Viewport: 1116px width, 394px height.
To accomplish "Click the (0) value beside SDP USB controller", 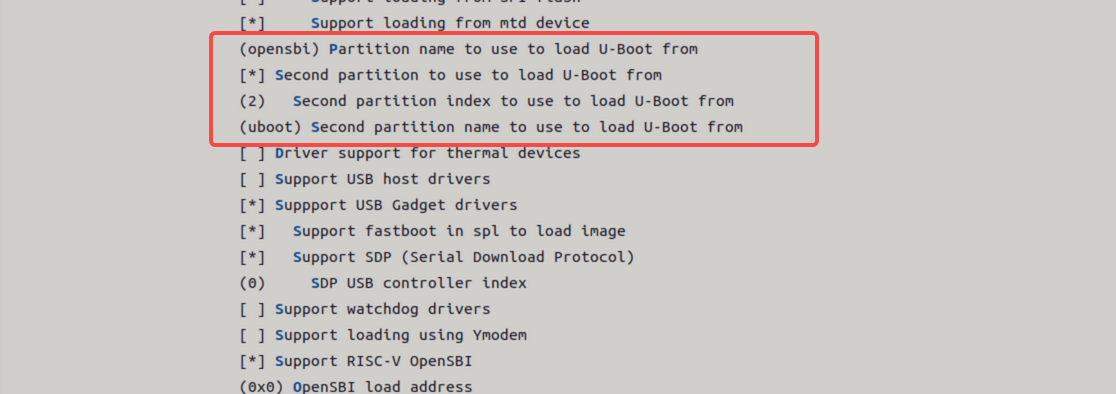I will (x=253, y=283).
